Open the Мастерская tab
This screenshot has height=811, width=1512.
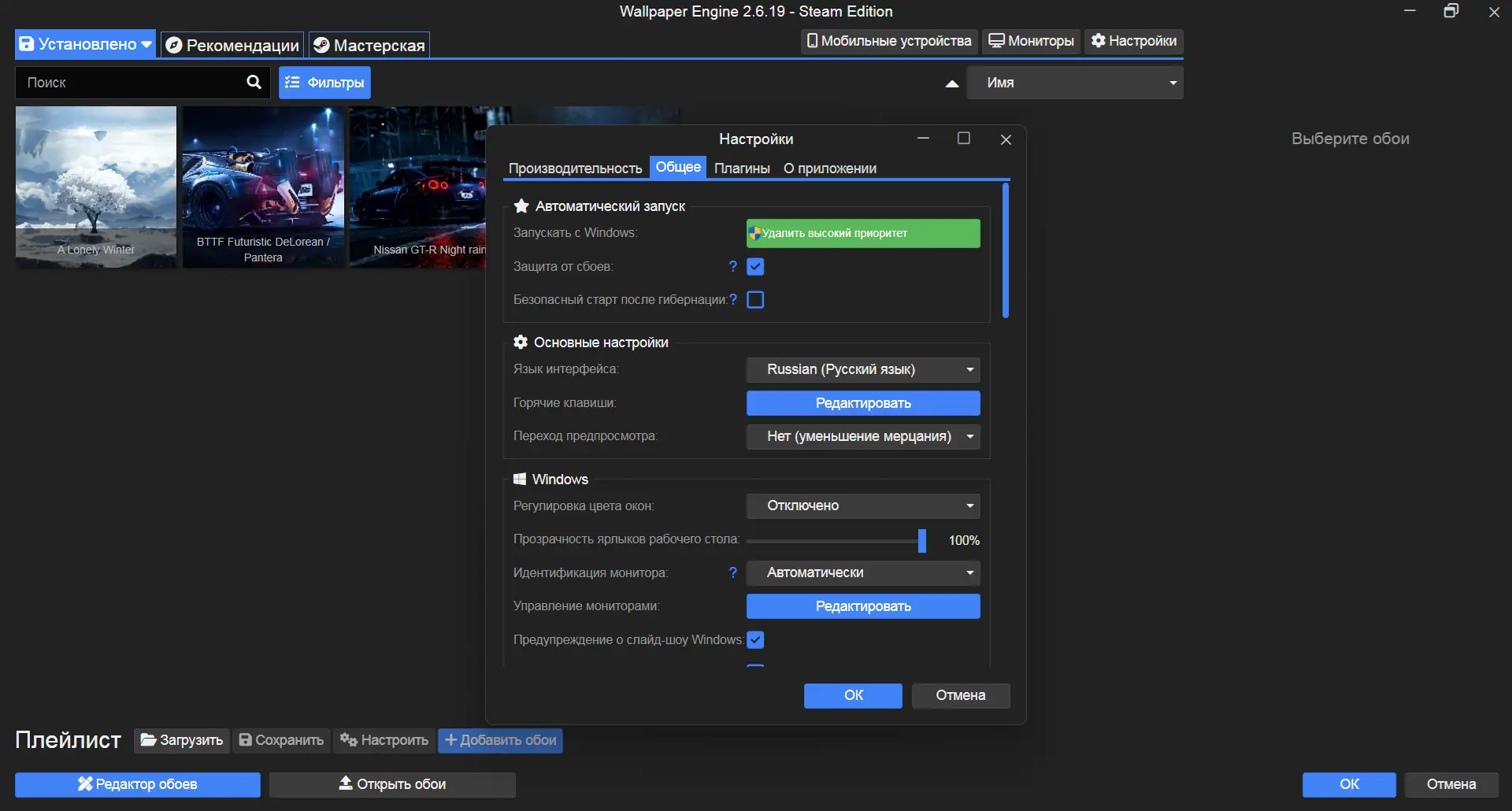[x=369, y=45]
